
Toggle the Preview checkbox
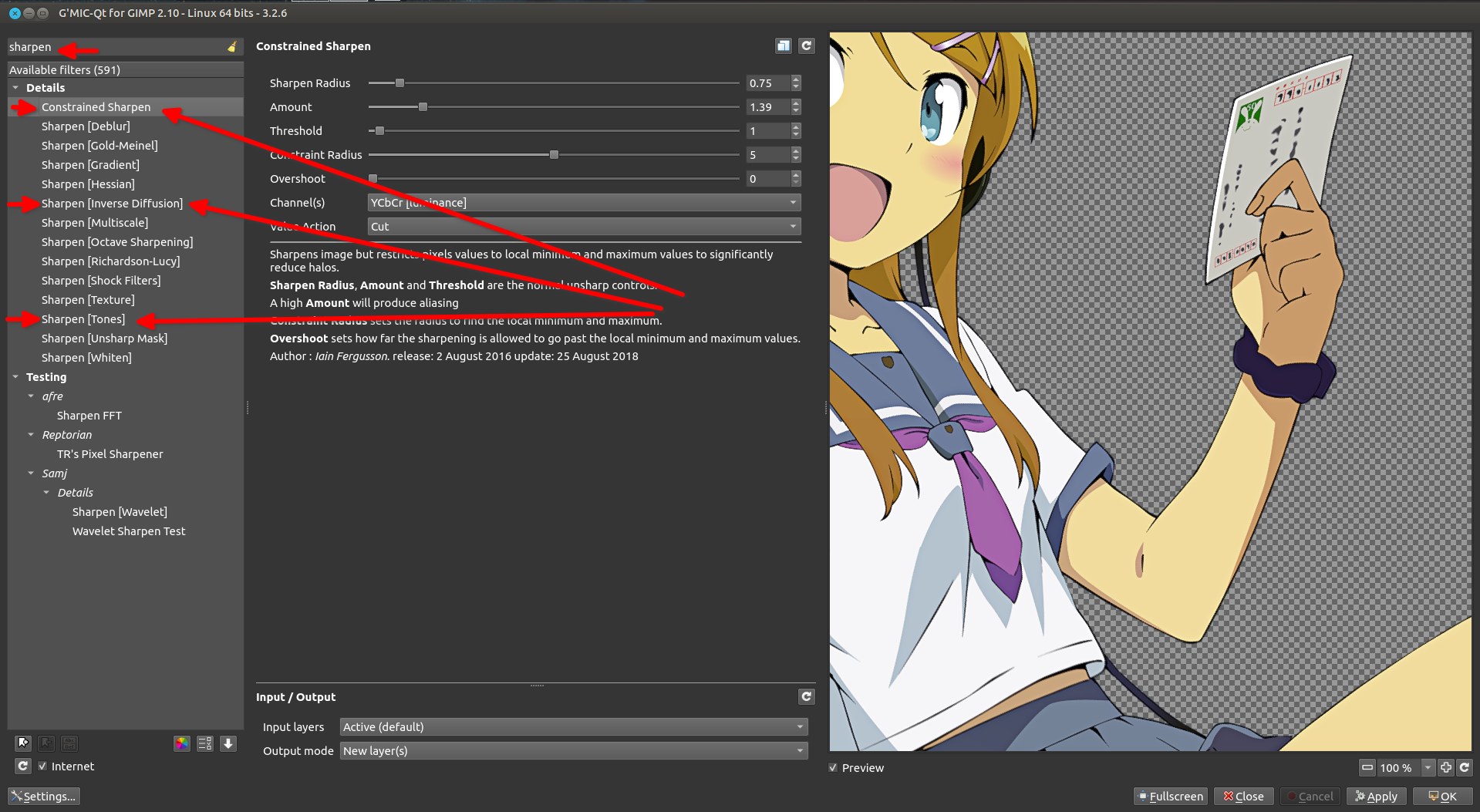[x=833, y=768]
